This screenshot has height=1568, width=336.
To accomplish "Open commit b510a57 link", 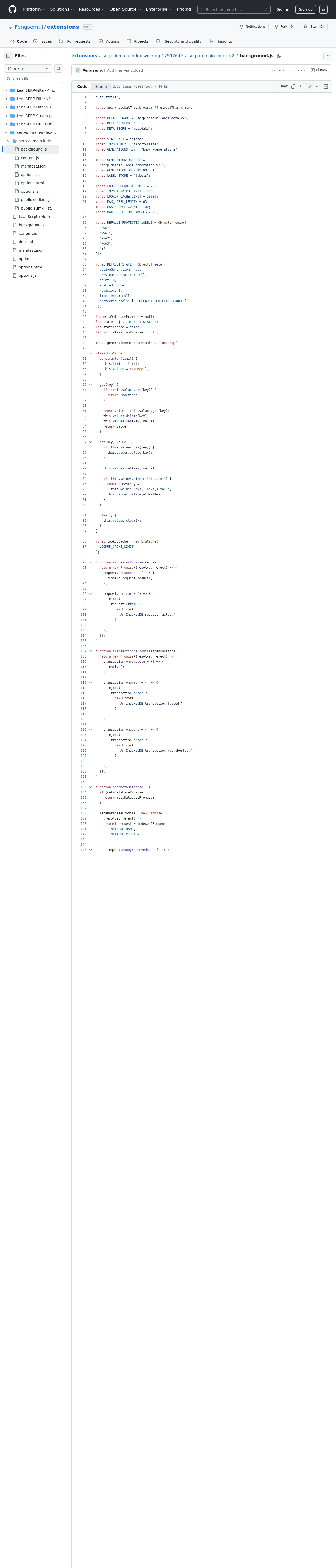I will (x=277, y=70).
